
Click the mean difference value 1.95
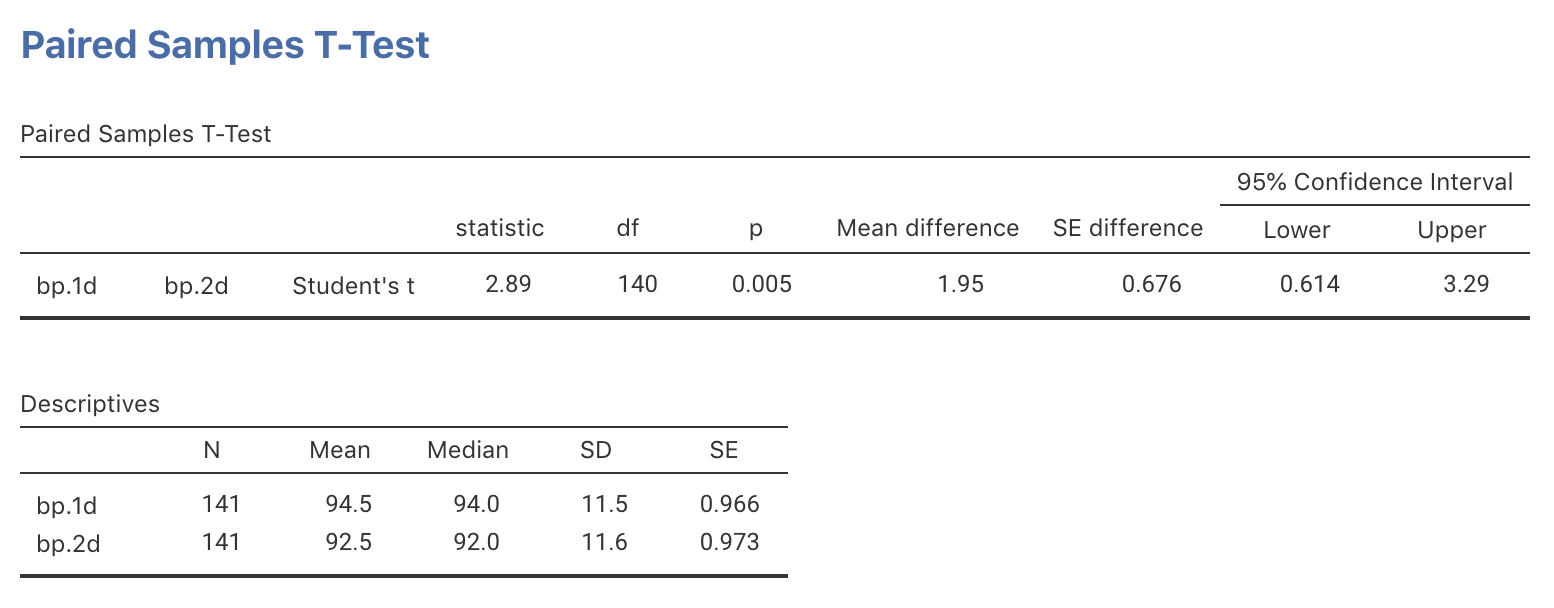pos(963,284)
